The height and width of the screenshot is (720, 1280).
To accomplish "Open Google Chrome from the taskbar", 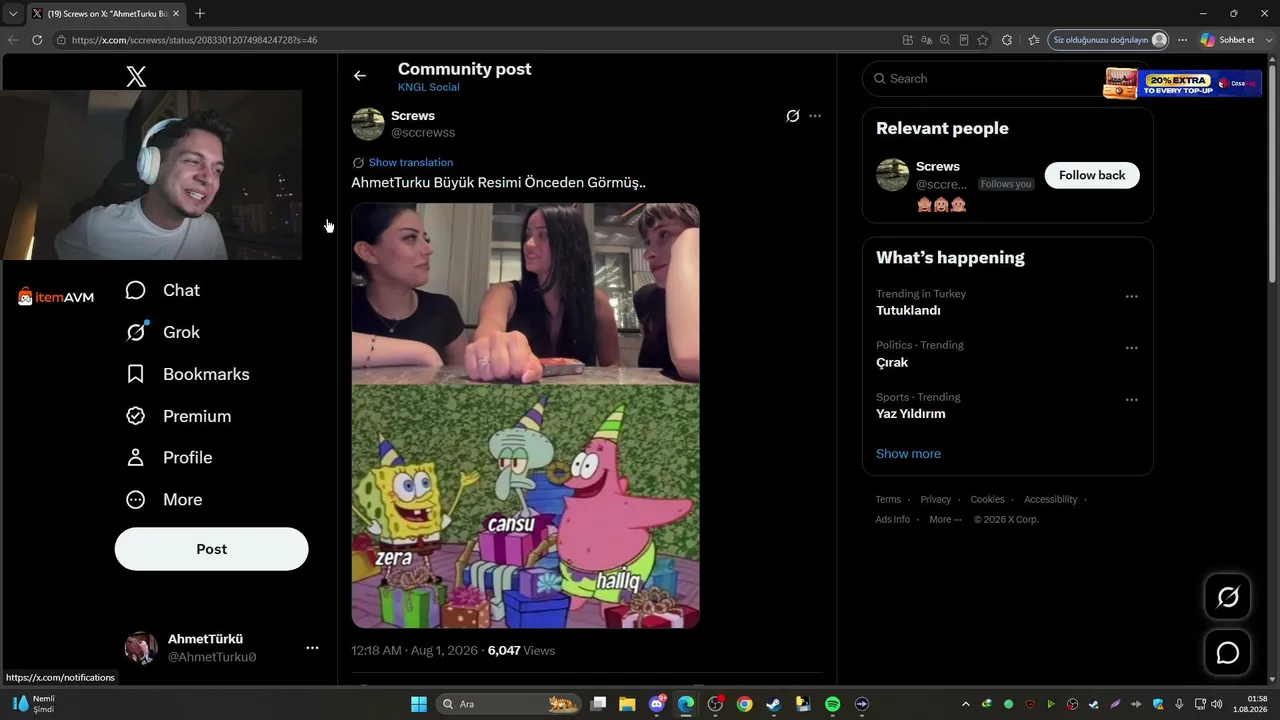I will click(744, 704).
